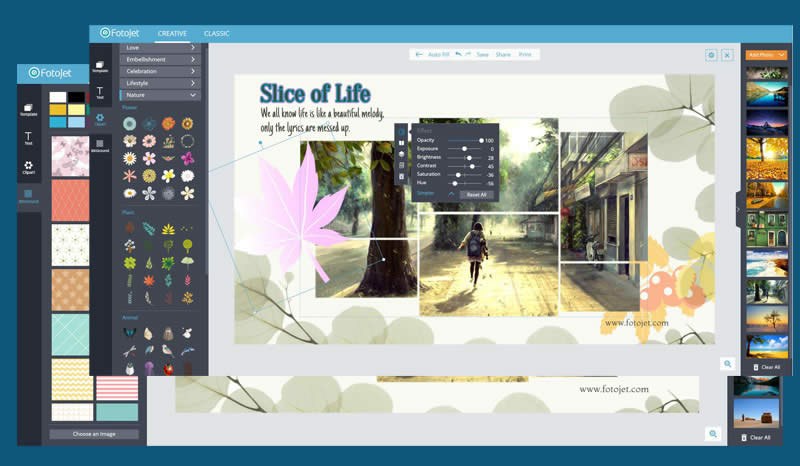Collapse the Nature clipart category
The width and height of the screenshot is (800, 466).
pos(160,95)
